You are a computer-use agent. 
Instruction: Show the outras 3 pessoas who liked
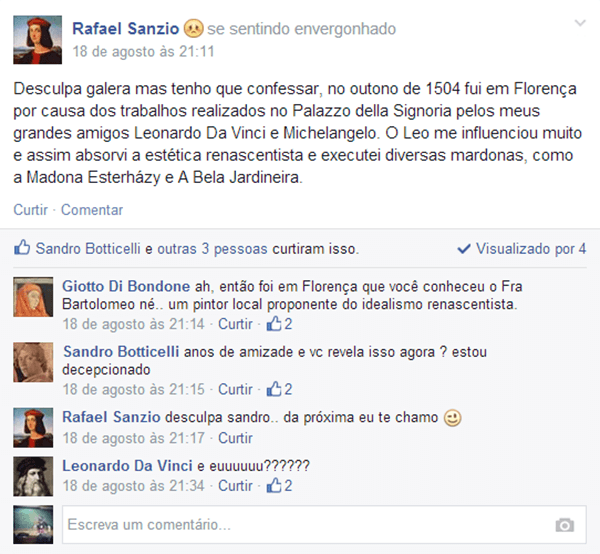(212, 249)
